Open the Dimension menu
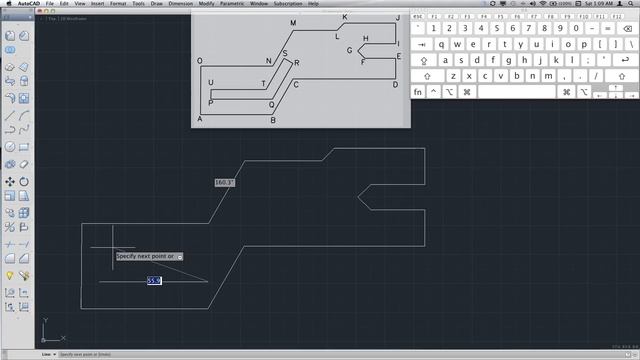Image resolution: width=640 pixels, height=360 pixels. click(x=180, y=3)
